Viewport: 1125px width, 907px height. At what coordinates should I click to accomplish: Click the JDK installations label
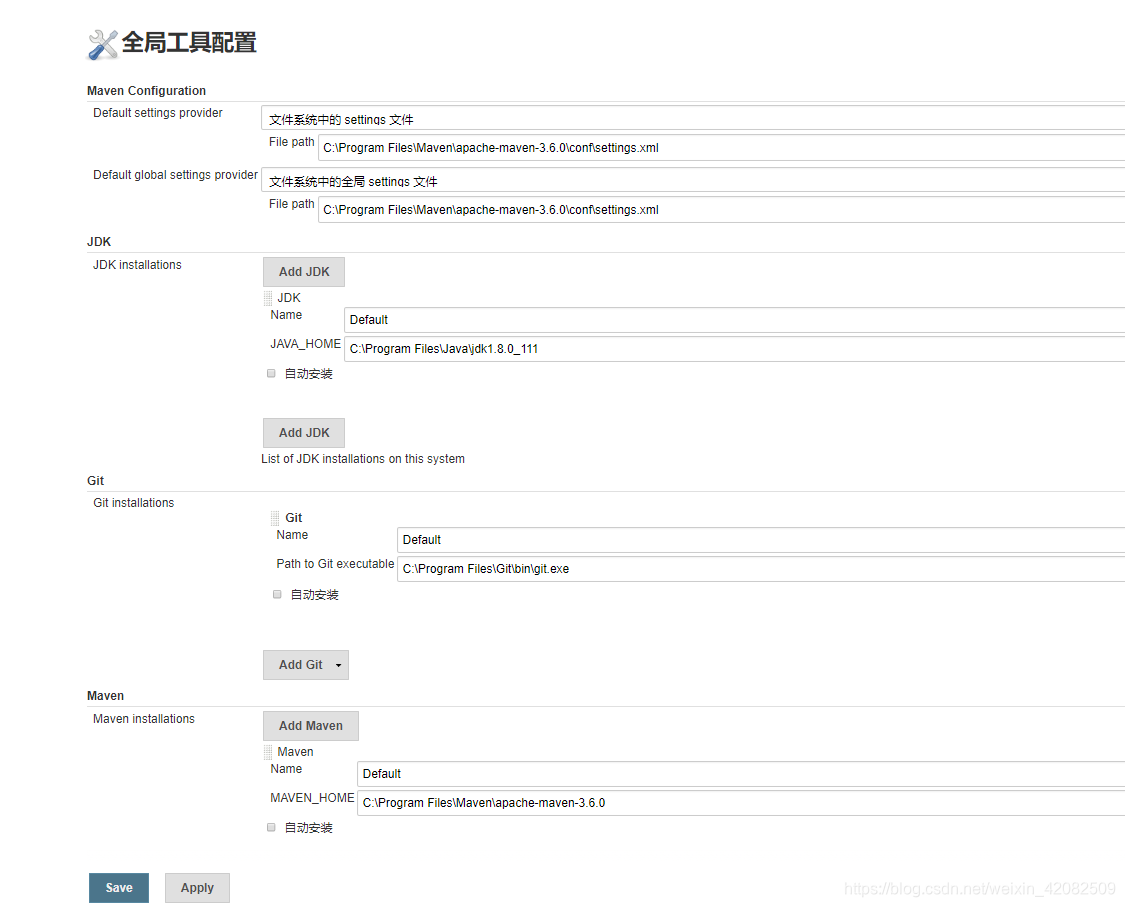(137, 265)
